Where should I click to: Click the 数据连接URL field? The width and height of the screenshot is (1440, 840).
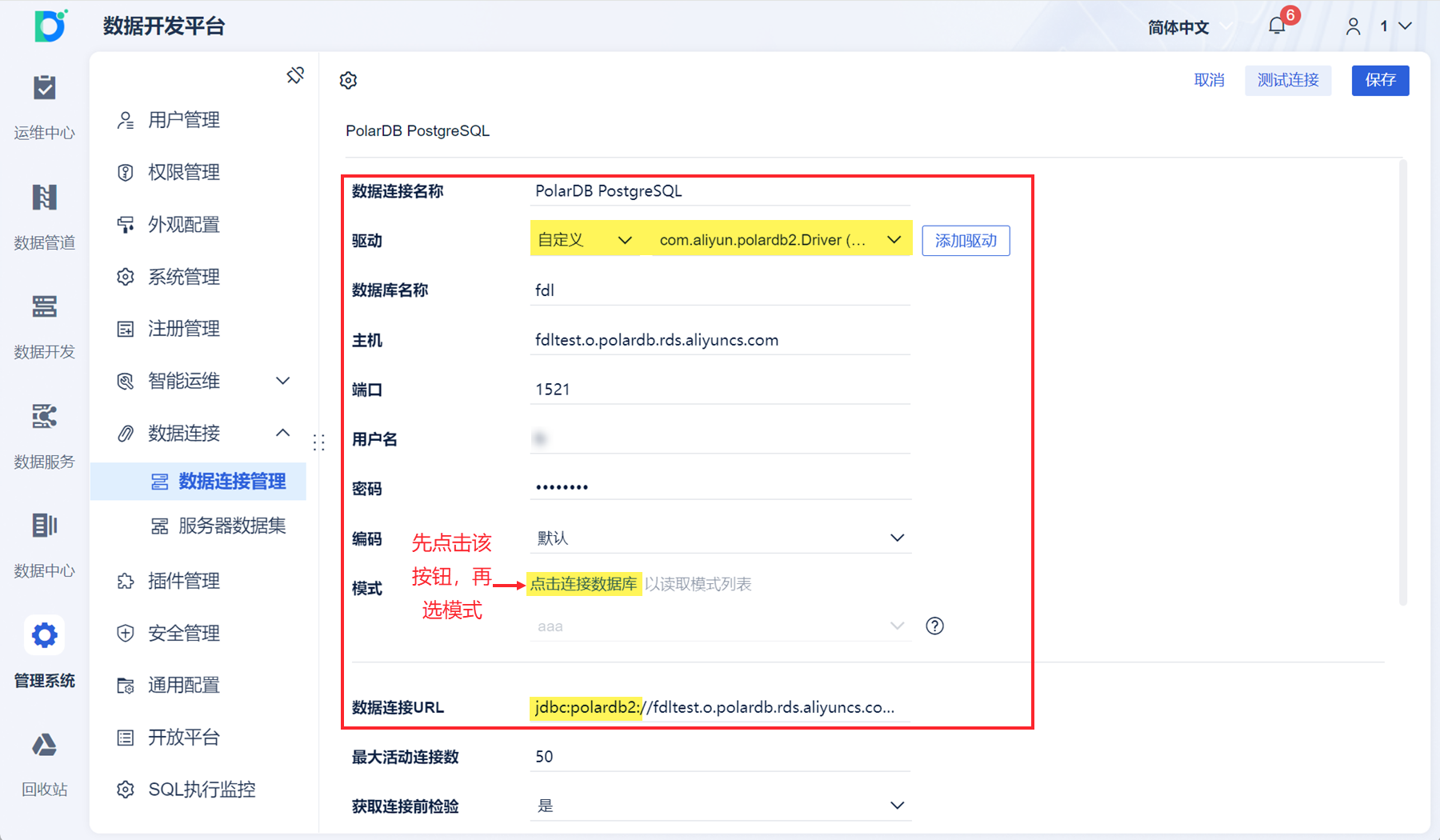pos(720,707)
